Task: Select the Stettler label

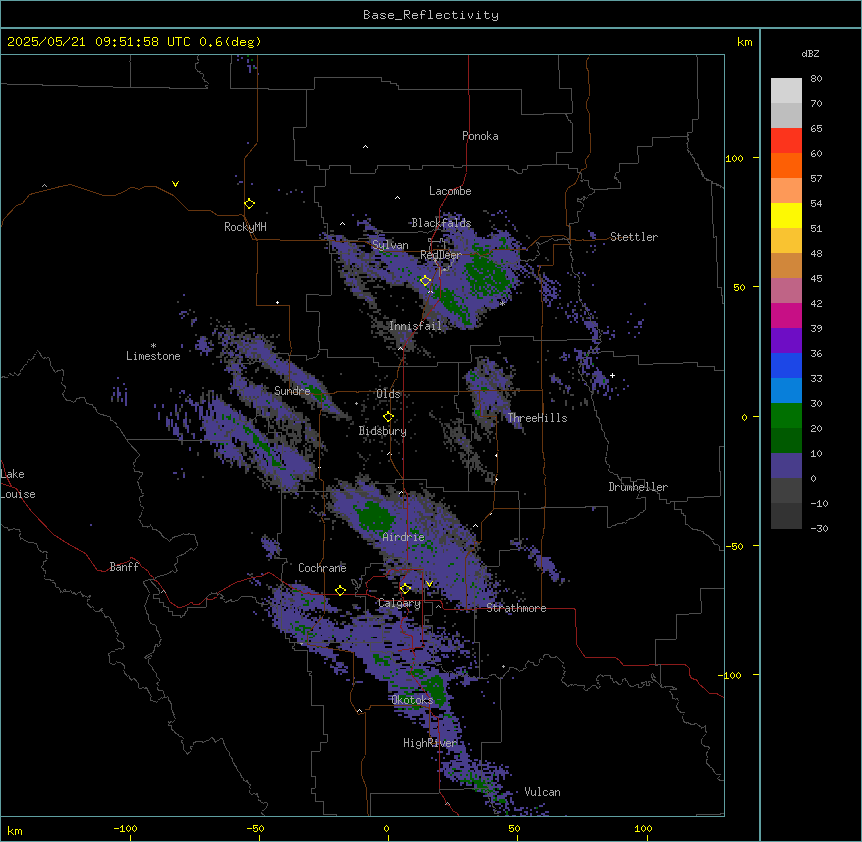Action: 634,237
